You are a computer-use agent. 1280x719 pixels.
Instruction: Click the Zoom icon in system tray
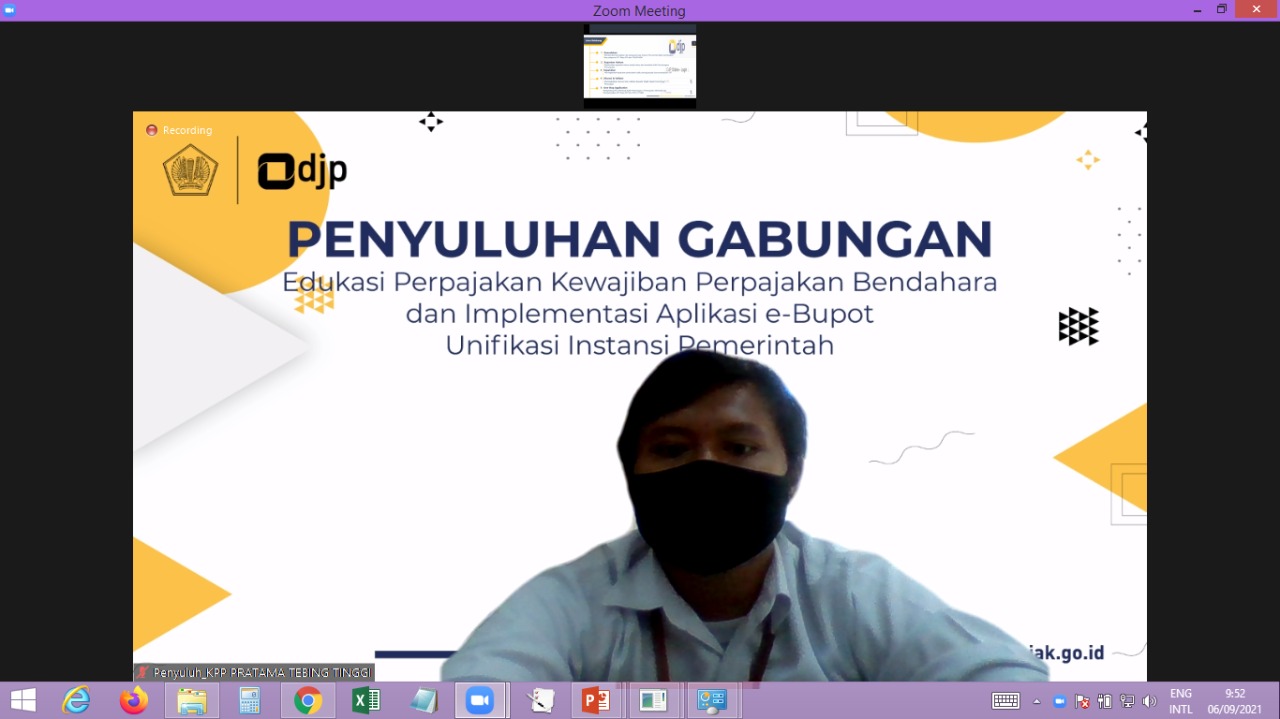[x=1059, y=702]
